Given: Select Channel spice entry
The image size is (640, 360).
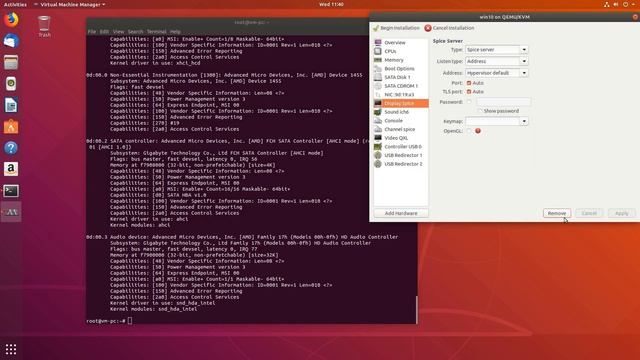Looking at the screenshot, I should pos(401,129).
